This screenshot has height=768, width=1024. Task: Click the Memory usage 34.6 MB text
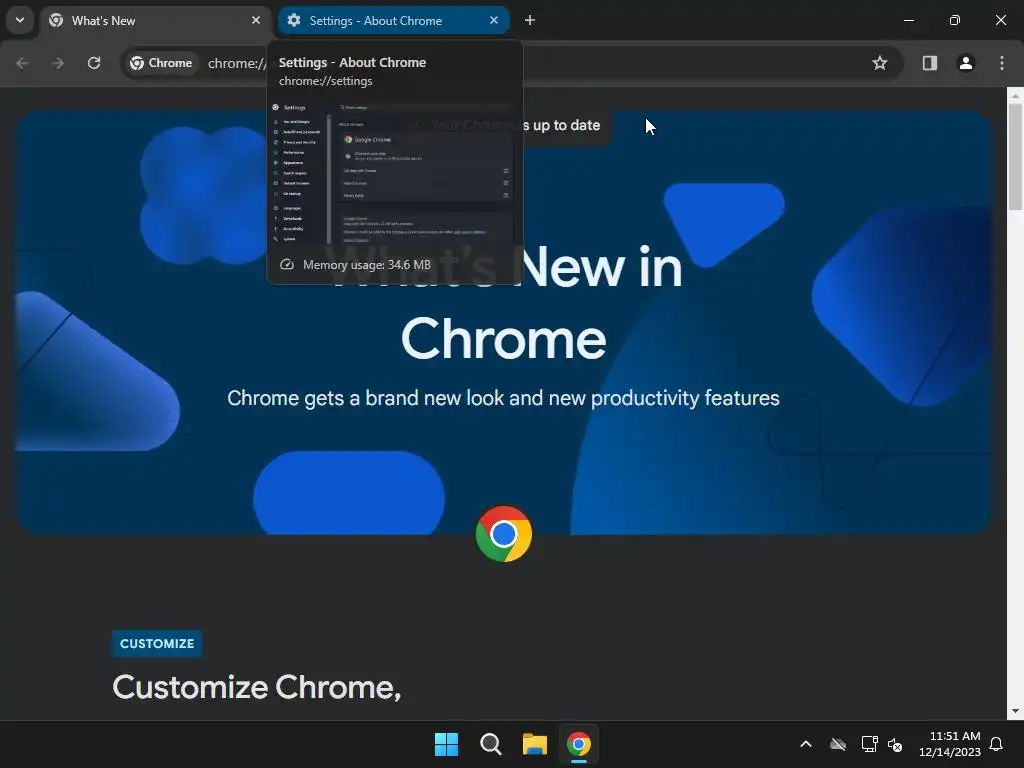(x=367, y=264)
